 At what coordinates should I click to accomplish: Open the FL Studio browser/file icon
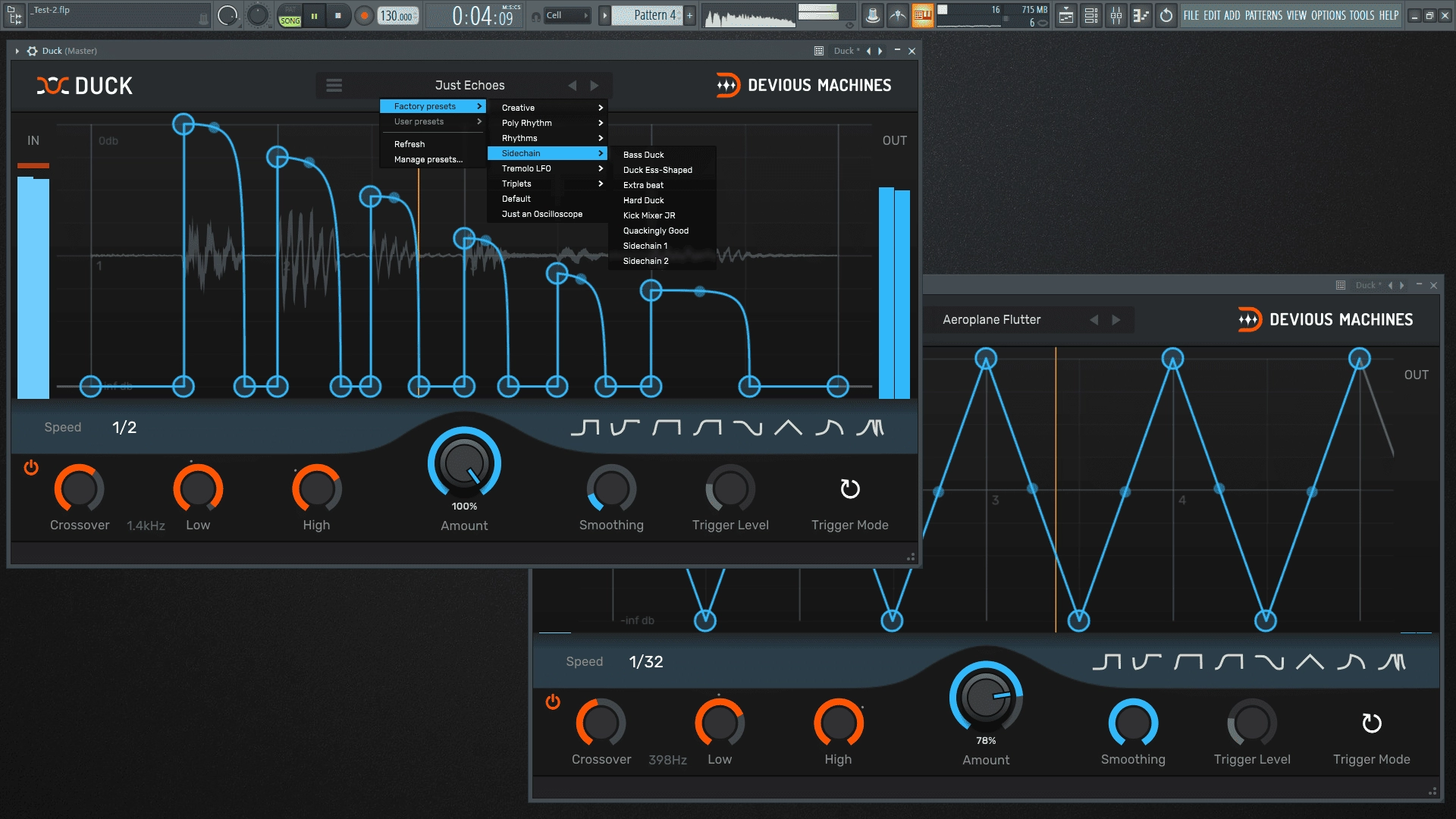tap(15, 14)
